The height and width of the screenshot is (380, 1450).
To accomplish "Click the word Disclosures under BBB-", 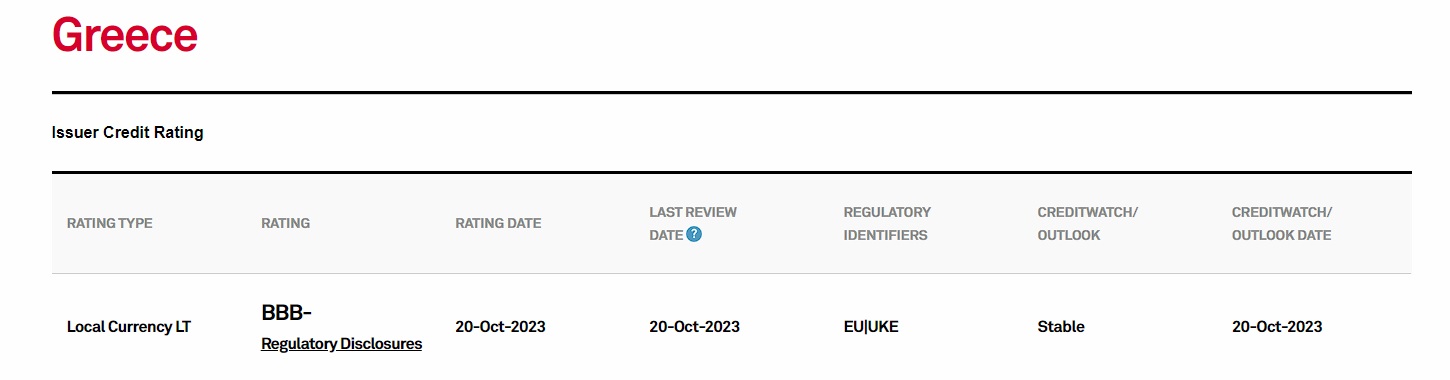I will click(381, 344).
